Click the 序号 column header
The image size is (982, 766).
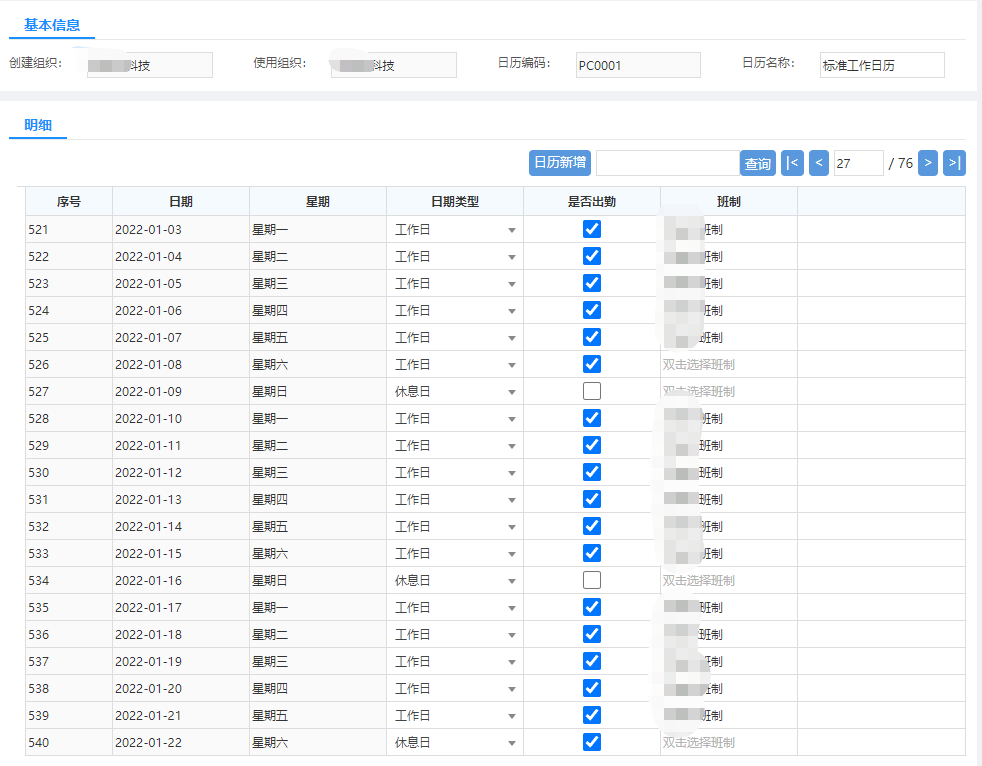pos(69,202)
